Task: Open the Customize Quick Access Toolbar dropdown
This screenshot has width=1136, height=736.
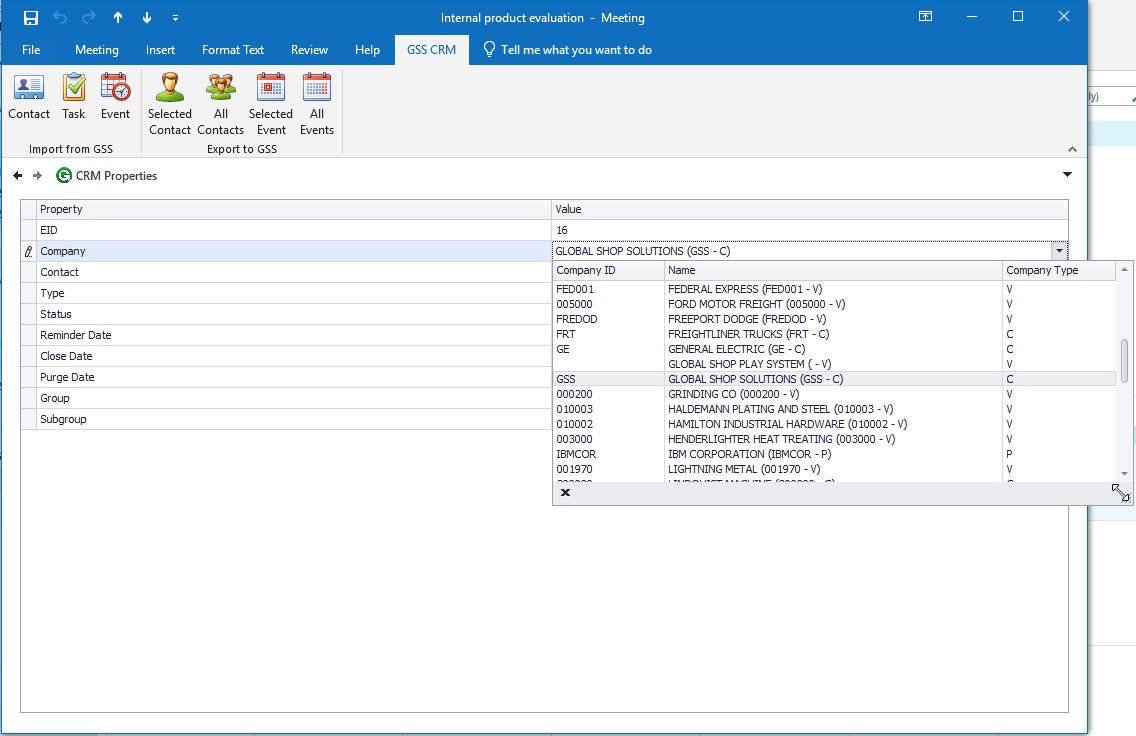Action: click(x=175, y=17)
